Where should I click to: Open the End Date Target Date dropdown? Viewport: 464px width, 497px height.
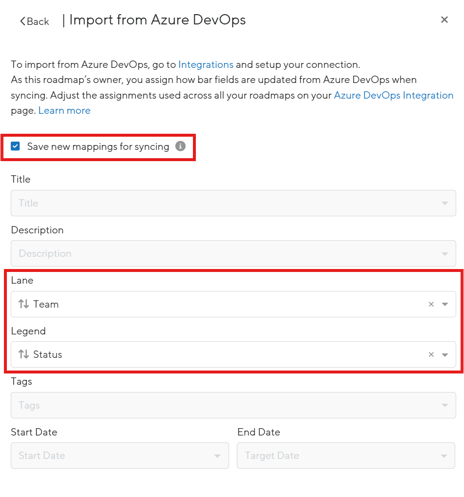pos(346,456)
